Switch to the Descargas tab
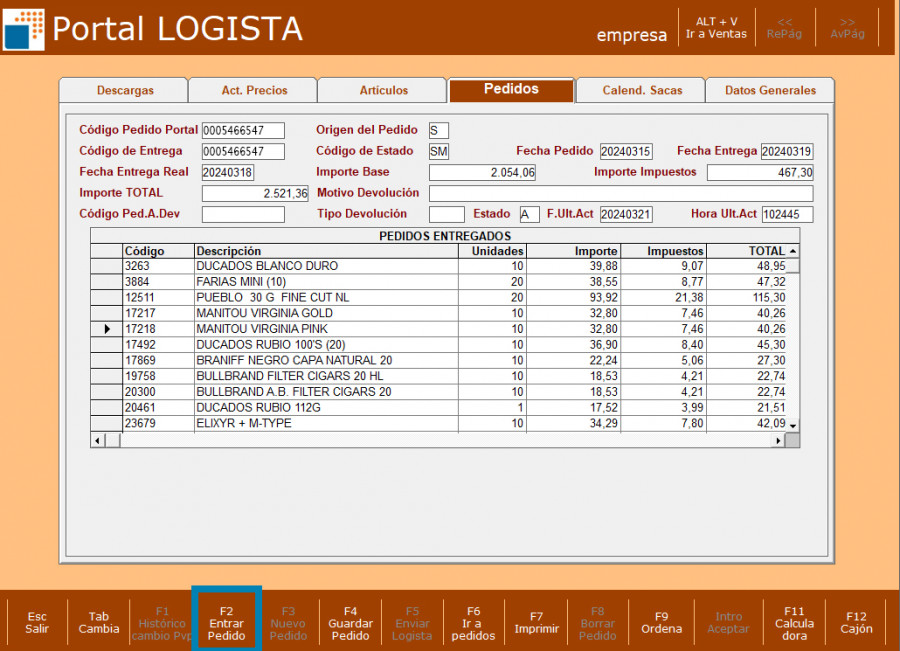The height and width of the screenshot is (651, 900). tap(125, 90)
